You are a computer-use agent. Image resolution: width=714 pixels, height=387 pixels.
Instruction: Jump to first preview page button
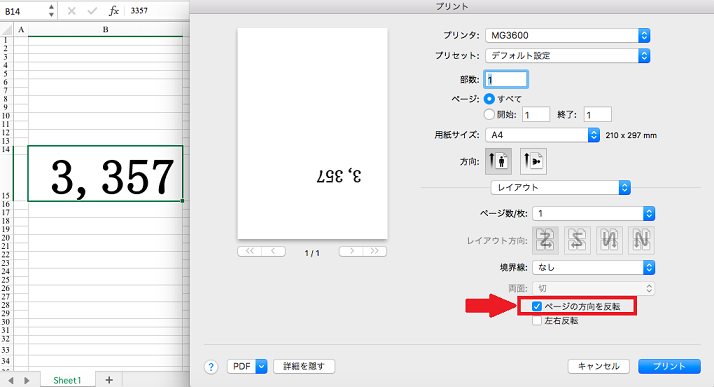click(250, 251)
